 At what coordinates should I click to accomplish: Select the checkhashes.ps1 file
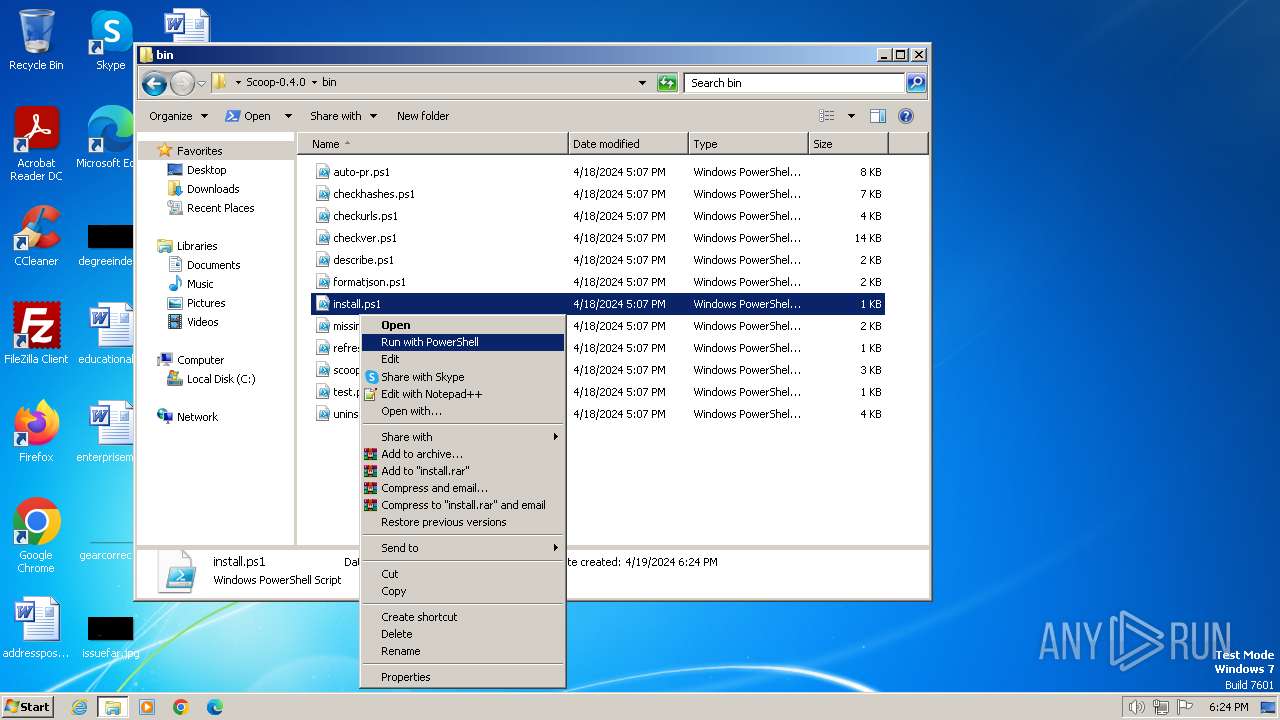[598, 194]
